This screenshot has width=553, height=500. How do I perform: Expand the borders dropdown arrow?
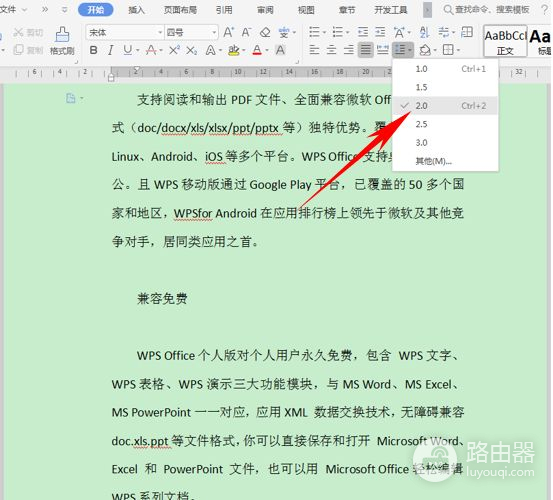click(458, 50)
